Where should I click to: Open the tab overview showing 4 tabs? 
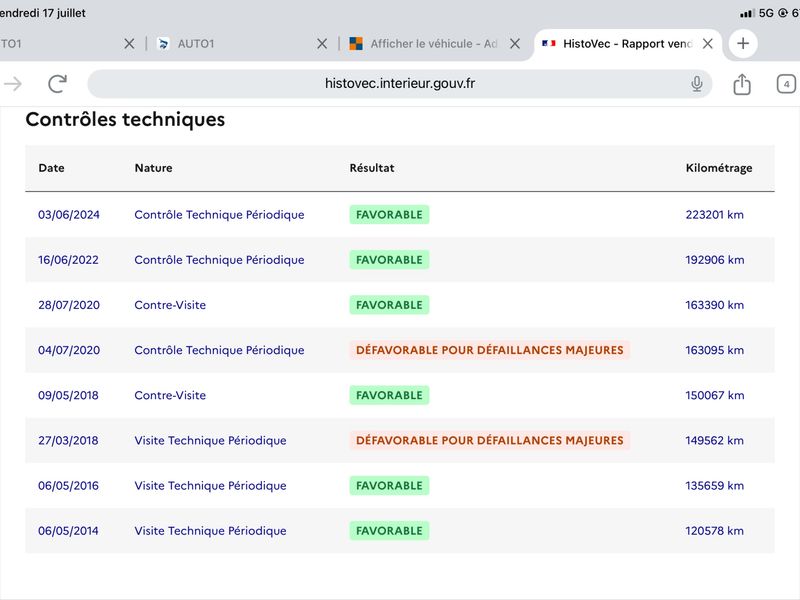point(786,84)
